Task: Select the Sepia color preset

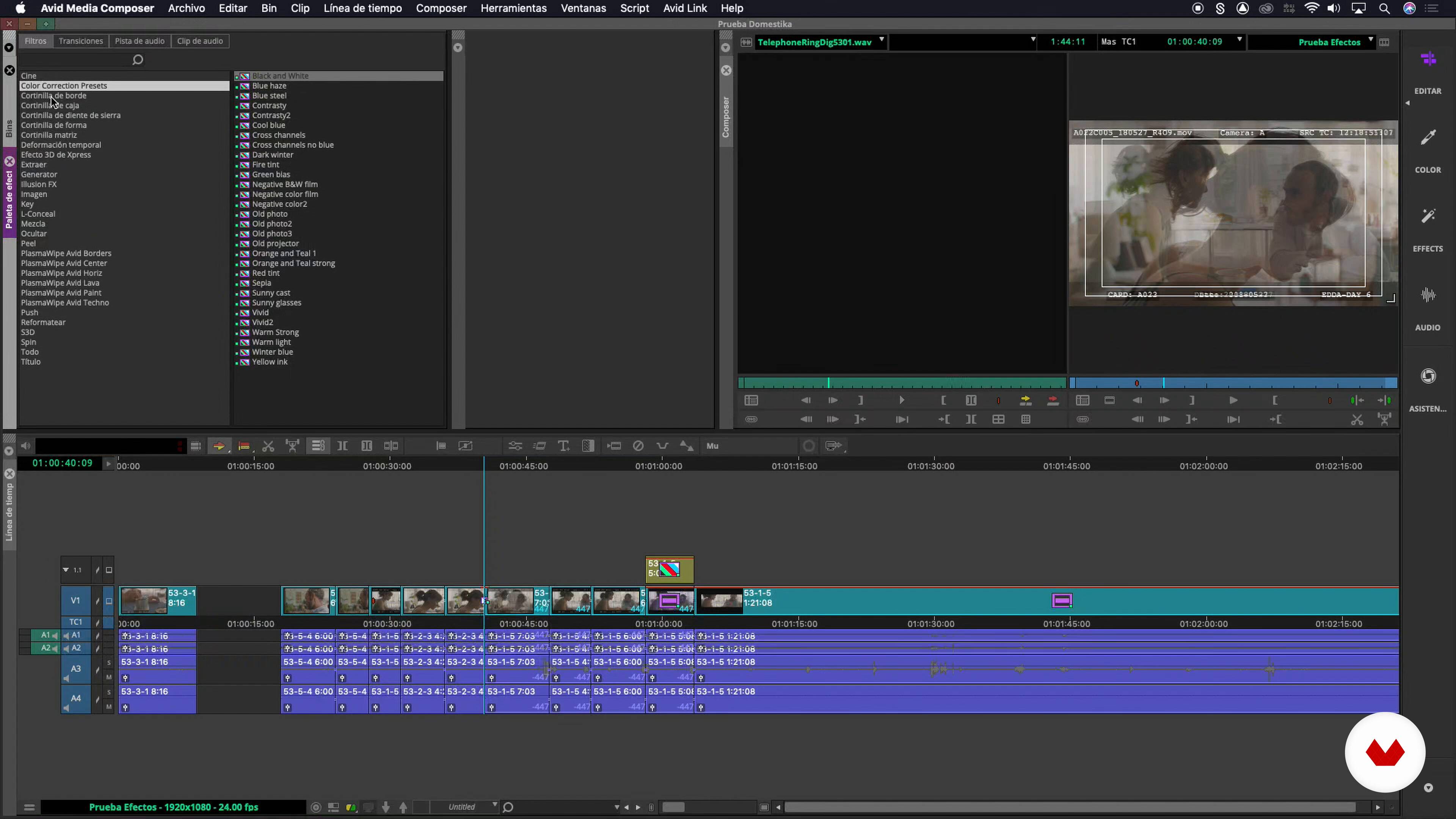Action: tap(261, 283)
